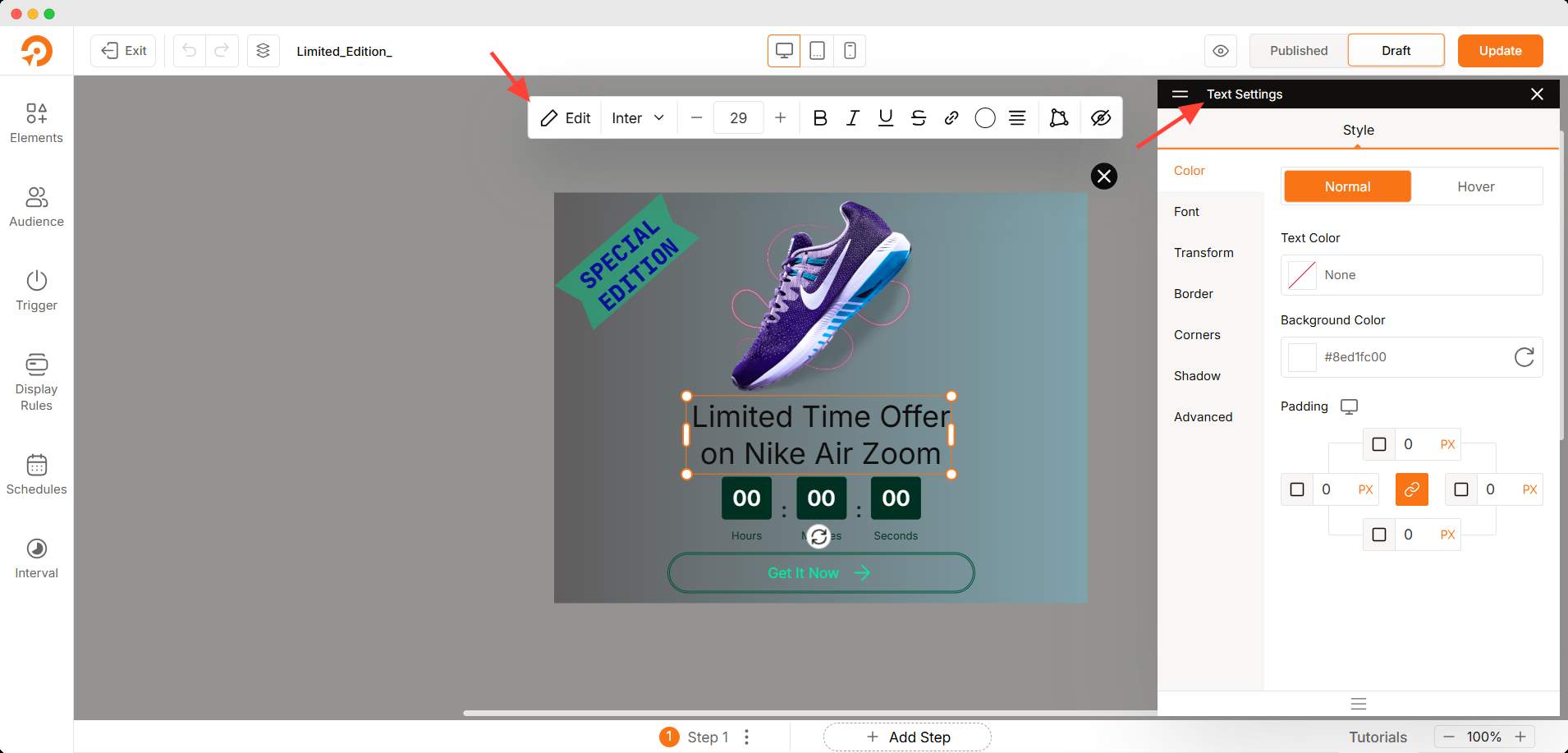The image size is (1568, 753).
Task: Open text alignment options
Action: tap(1017, 118)
